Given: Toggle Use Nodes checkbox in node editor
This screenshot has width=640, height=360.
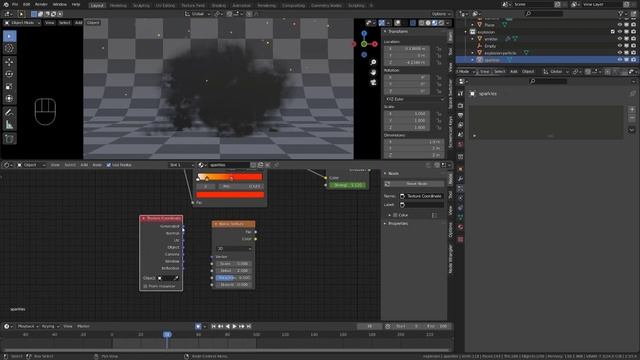Looking at the screenshot, I should click(x=109, y=165).
